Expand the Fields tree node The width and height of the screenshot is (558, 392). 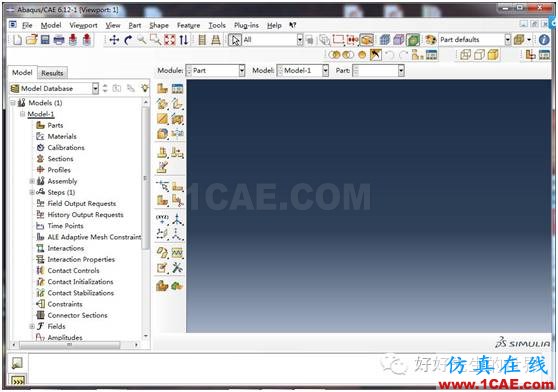(x=32, y=326)
